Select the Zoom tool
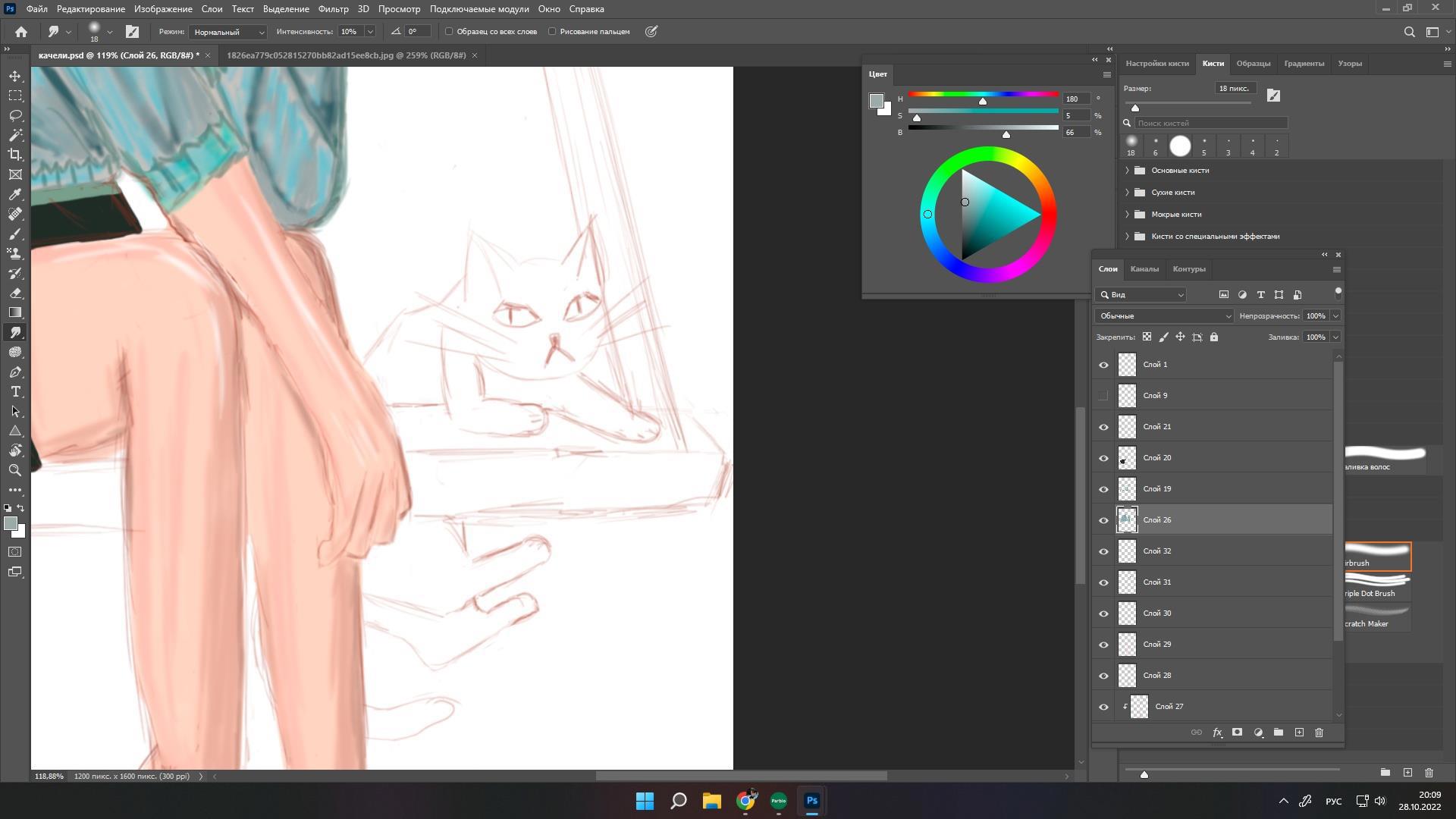Viewport: 1456px width, 819px height. [15, 470]
